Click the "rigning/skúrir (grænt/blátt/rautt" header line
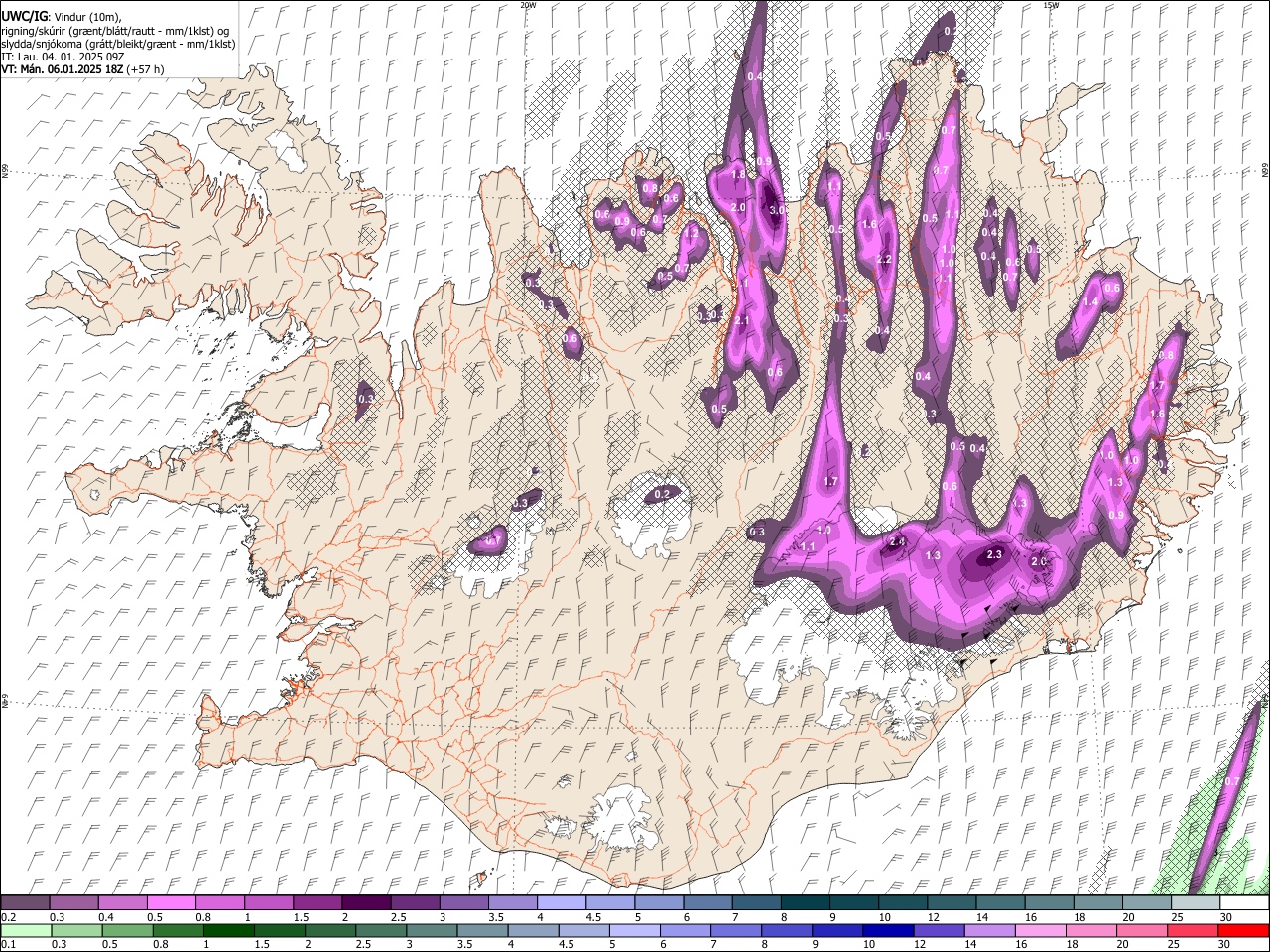1270x952 pixels. pyautogui.click(x=115, y=30)
